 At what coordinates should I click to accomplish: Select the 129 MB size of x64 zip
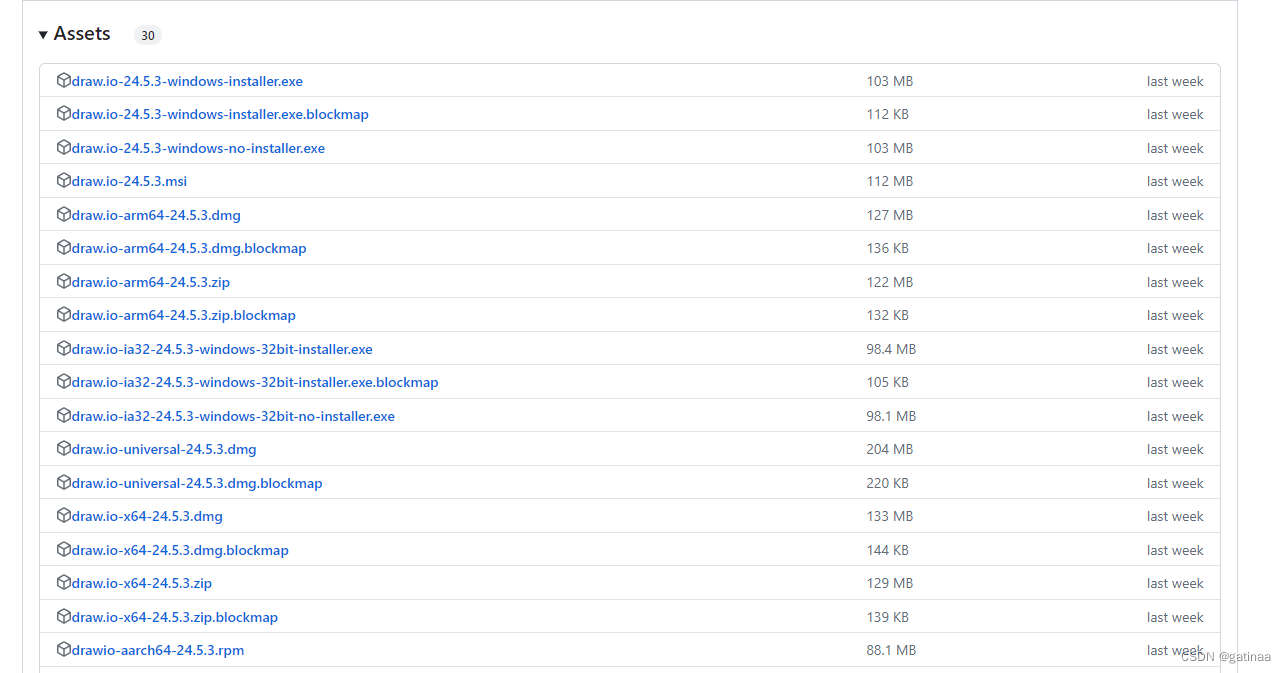pos(890,583)
